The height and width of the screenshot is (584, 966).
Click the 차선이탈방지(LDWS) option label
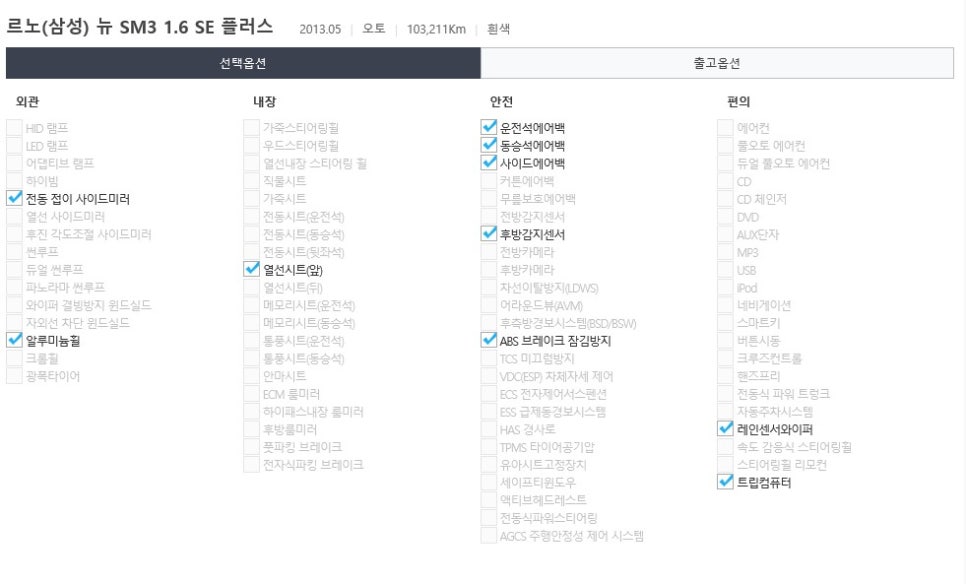pyautogui.click(x=549, y=288)
